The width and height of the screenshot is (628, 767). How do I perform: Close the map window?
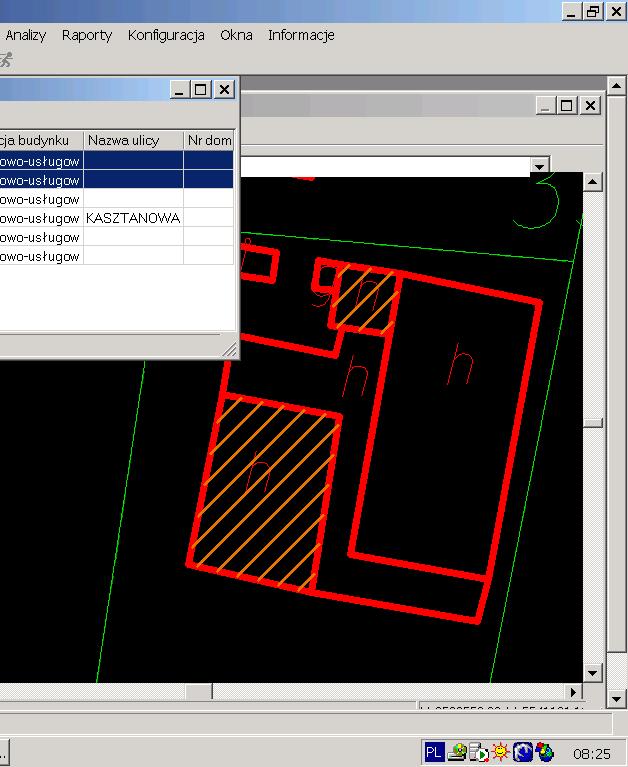[x=590, y=106]
